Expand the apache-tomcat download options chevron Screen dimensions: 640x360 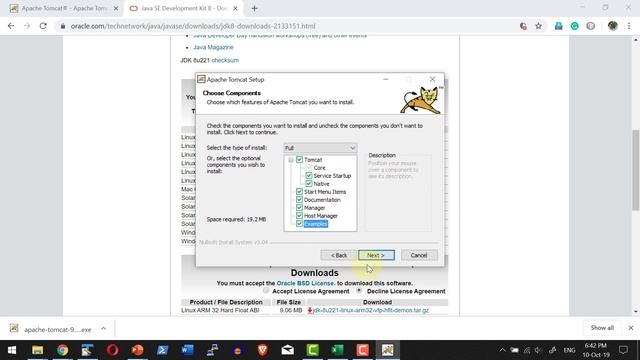click(103, 329)
